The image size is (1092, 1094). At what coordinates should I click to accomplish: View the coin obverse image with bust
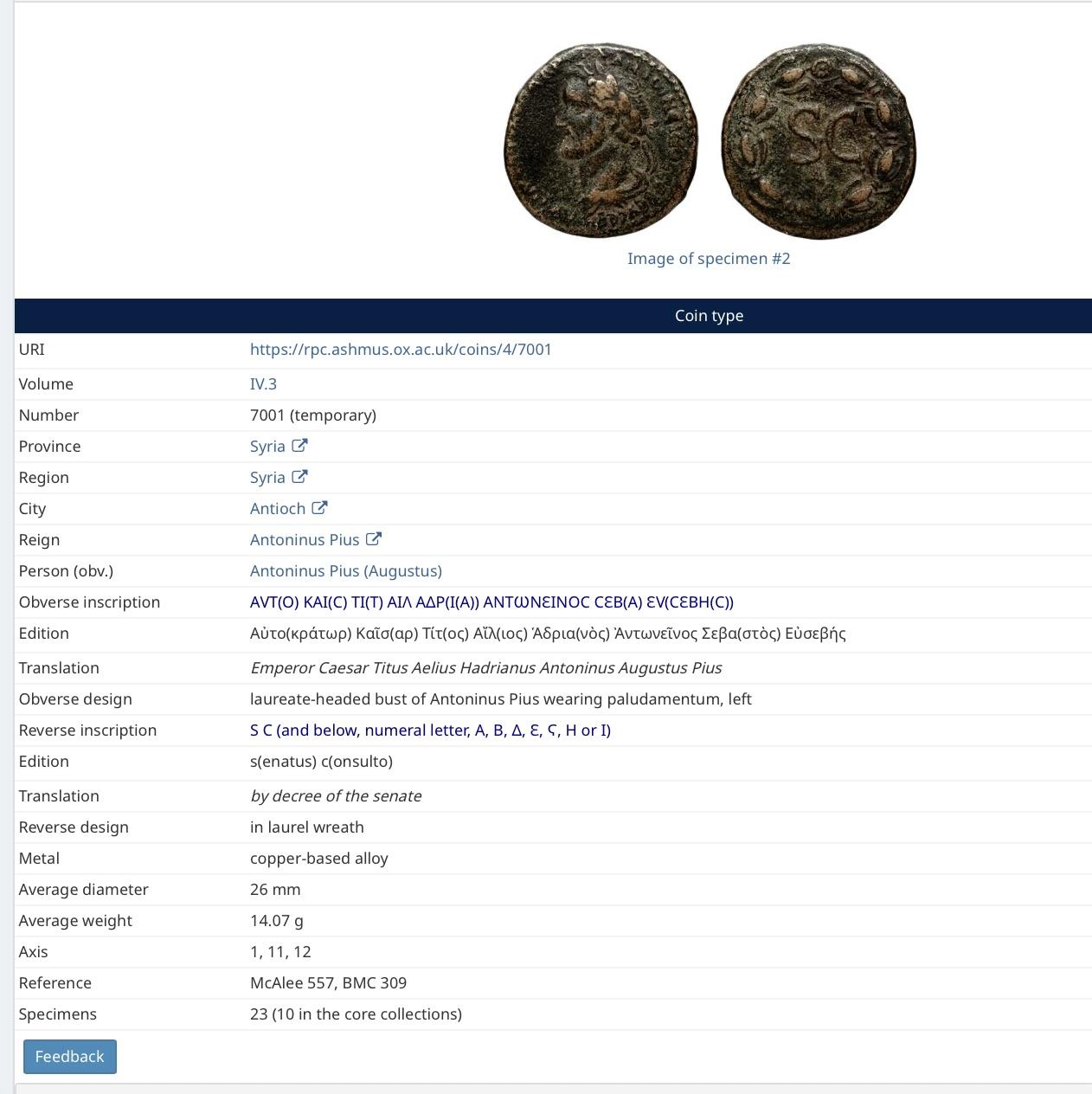601,140
